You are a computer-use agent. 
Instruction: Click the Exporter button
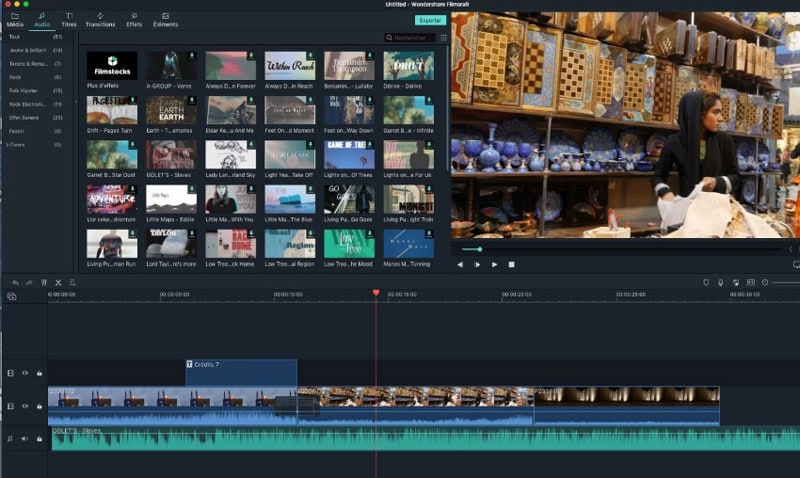click(430, 20)
